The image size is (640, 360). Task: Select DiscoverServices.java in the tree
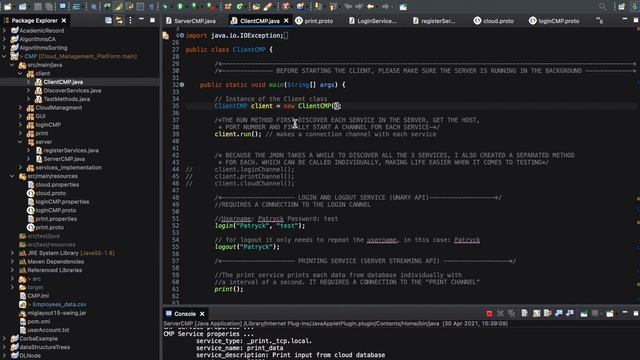72,91
